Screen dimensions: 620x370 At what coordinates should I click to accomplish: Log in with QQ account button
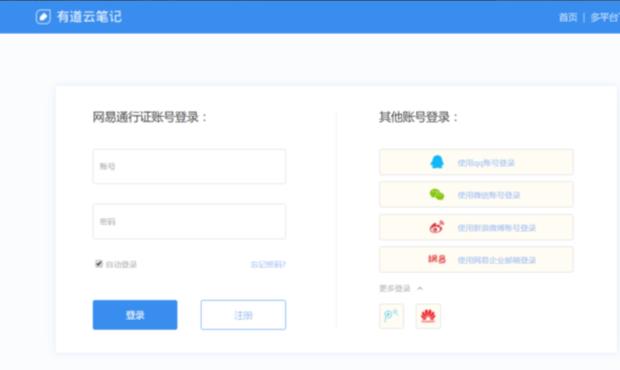[476, 162]
